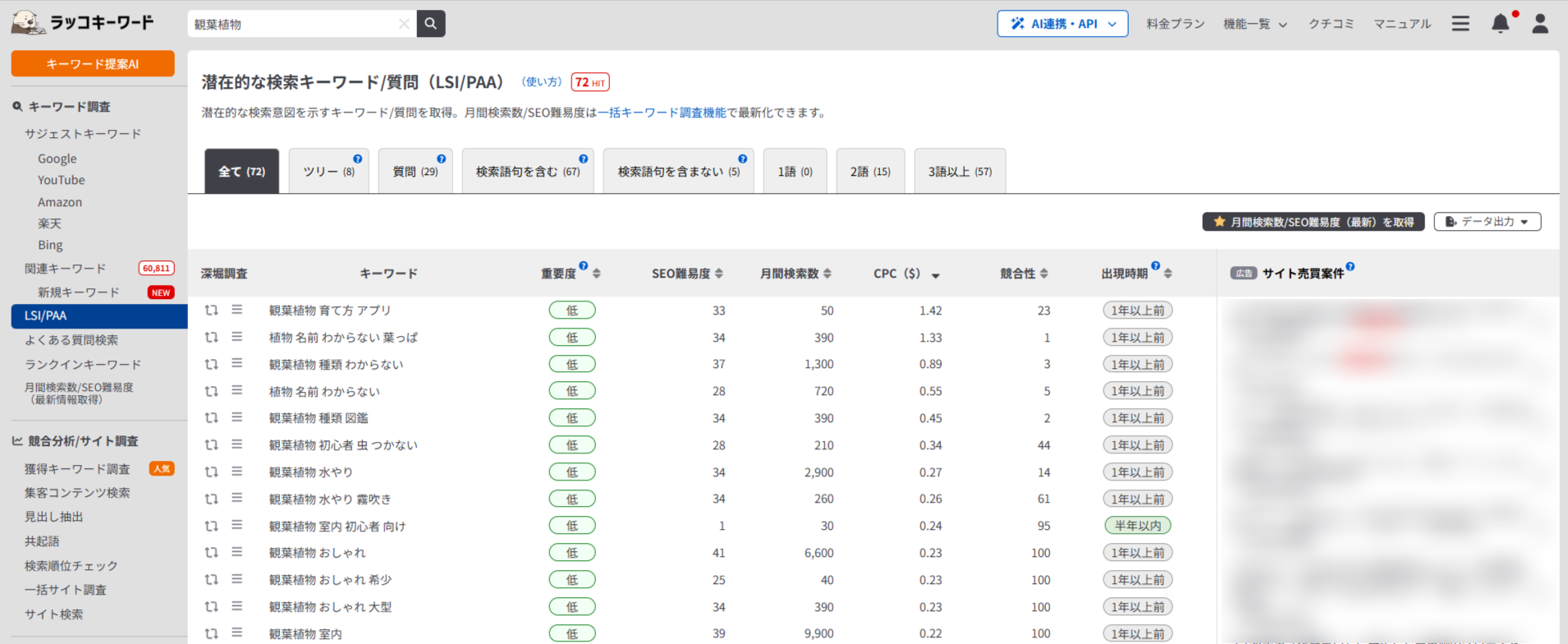The width and height of the screenshot is (1568, 644).
Task: Click list icon for 観葉植物 おしゃれ 大型
Action: coord(236,606)
